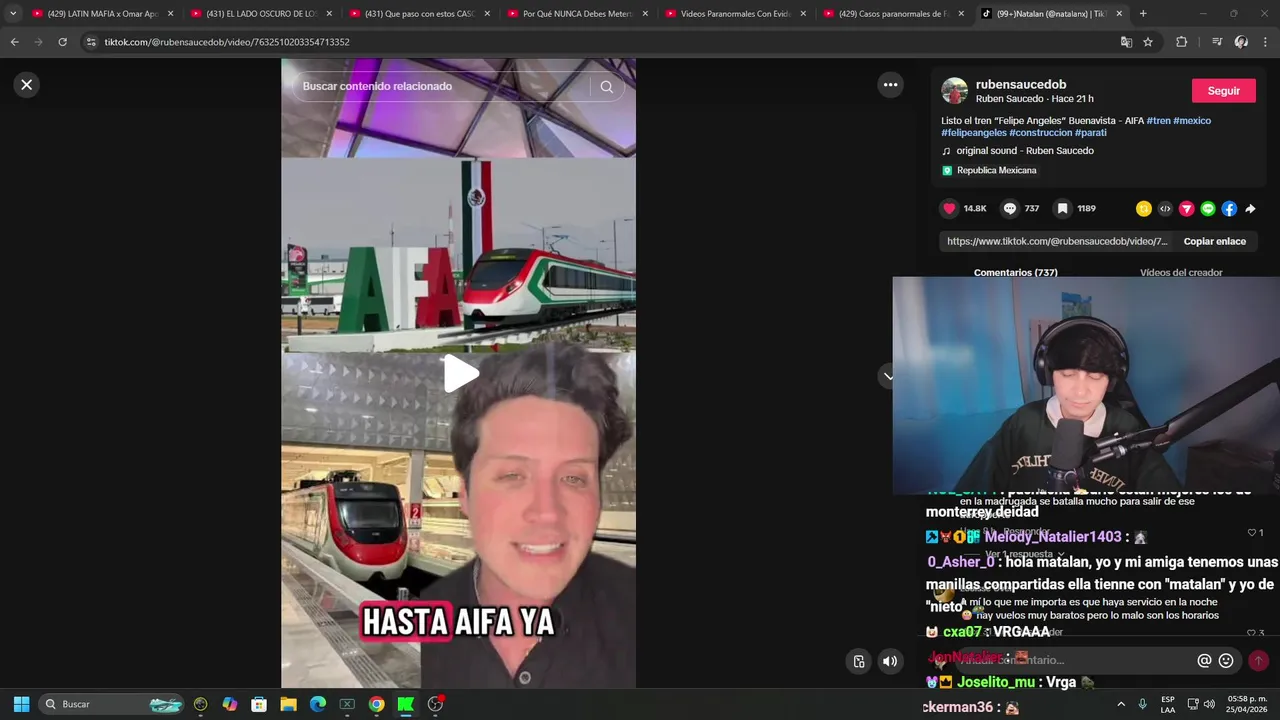Open rubensaucedob profile avatar
The height and width of the screenshot is (720, 1280).
(x=954, y=91)
